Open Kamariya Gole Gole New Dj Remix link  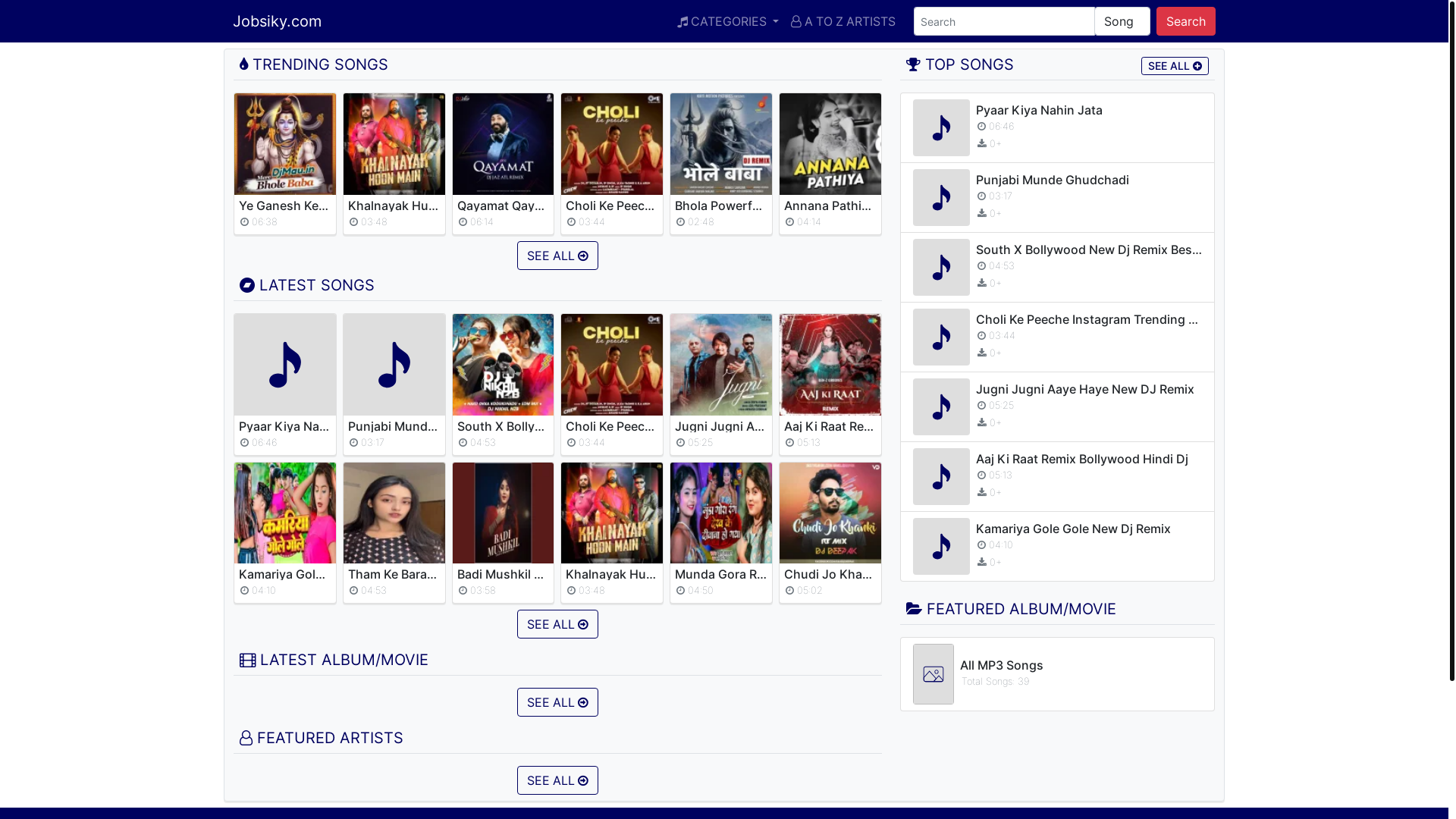coord(1073,529)
